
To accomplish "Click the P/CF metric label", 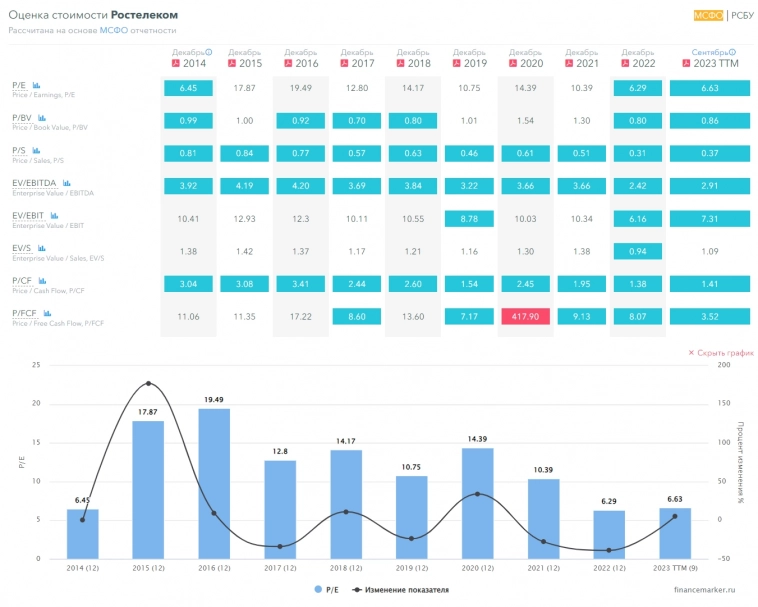I will pos(21,280).
